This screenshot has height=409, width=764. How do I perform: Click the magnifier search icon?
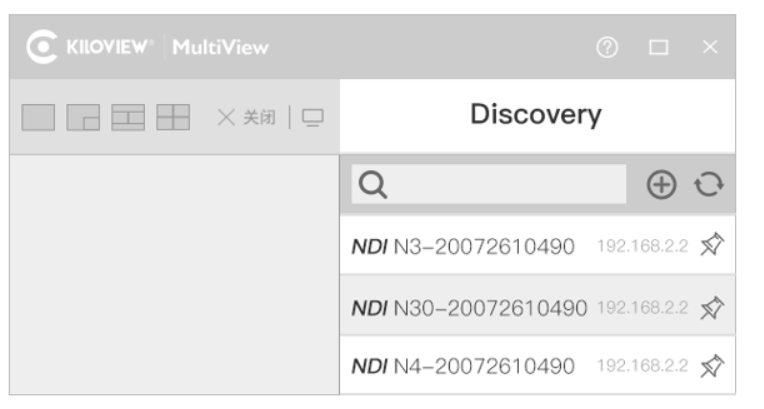pos(373,185)
